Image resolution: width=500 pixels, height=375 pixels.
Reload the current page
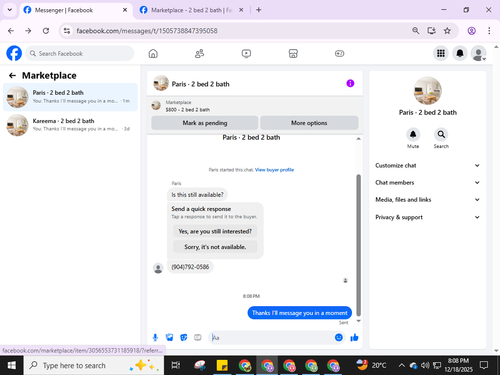(46, 31)
